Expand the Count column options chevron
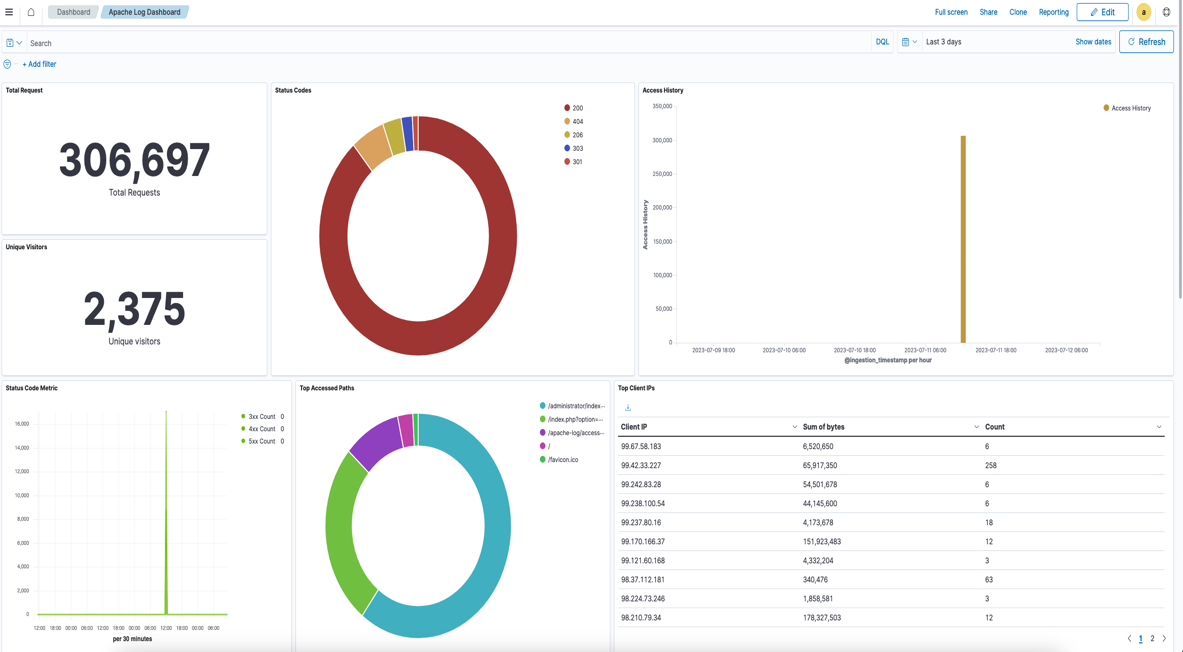The height and width of the screenshot is (652, 1183). [x=1159, y=427]
